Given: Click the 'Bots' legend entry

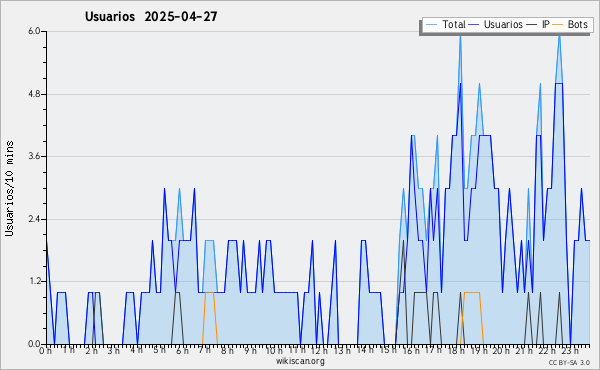Looking at the screenshot, I should (577, 24).
